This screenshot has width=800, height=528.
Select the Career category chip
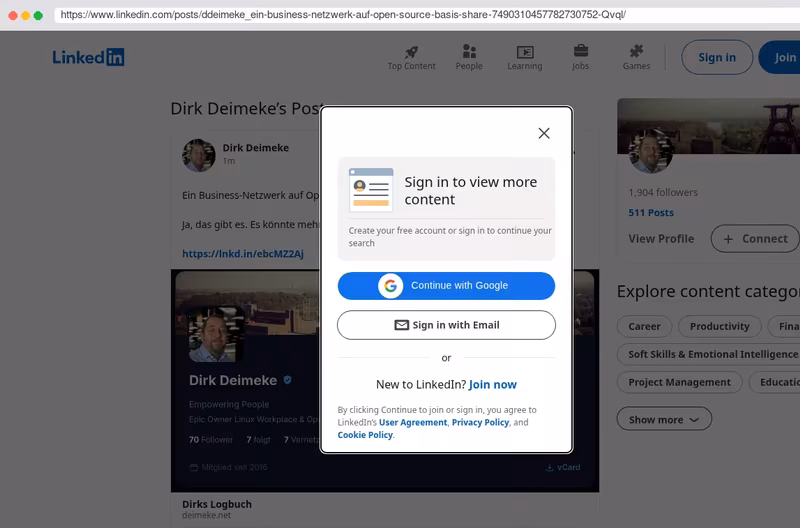(644, 326)
